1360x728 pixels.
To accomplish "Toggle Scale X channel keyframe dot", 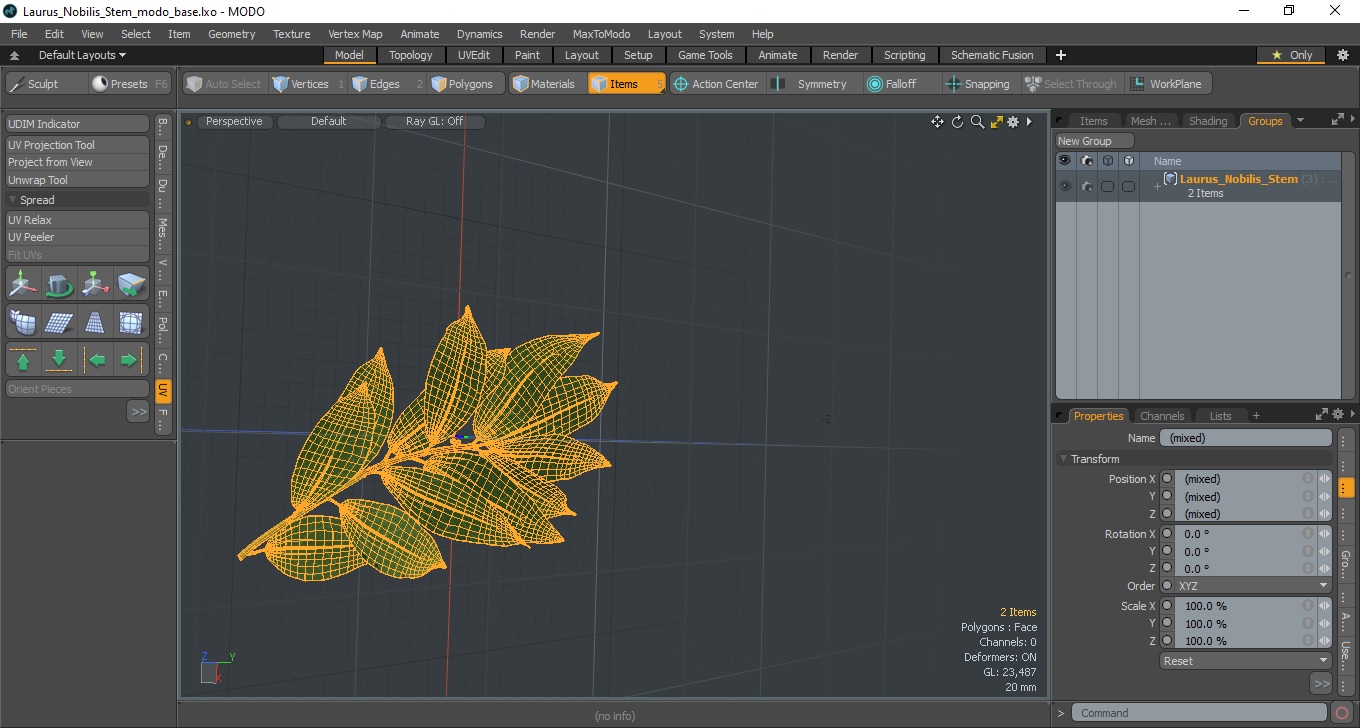I will [x=1166, y=606].
